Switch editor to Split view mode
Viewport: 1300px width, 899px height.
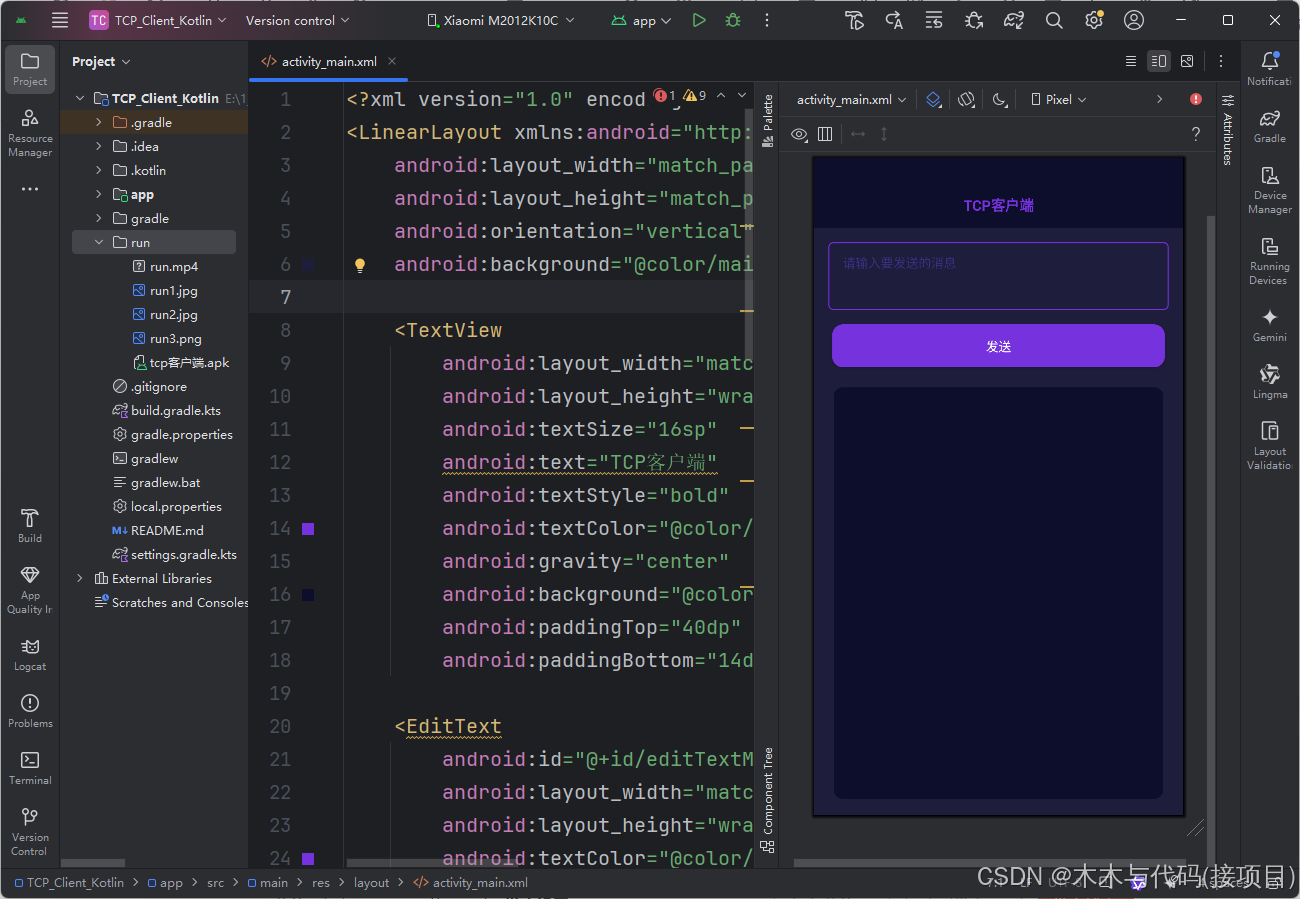click(1158, 60)
